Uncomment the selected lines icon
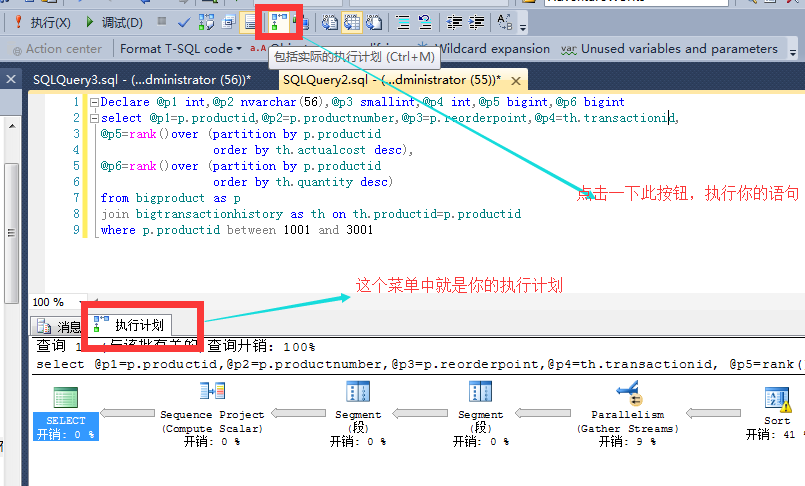Screen dimensions: 805x486 (x=425, y=22)
